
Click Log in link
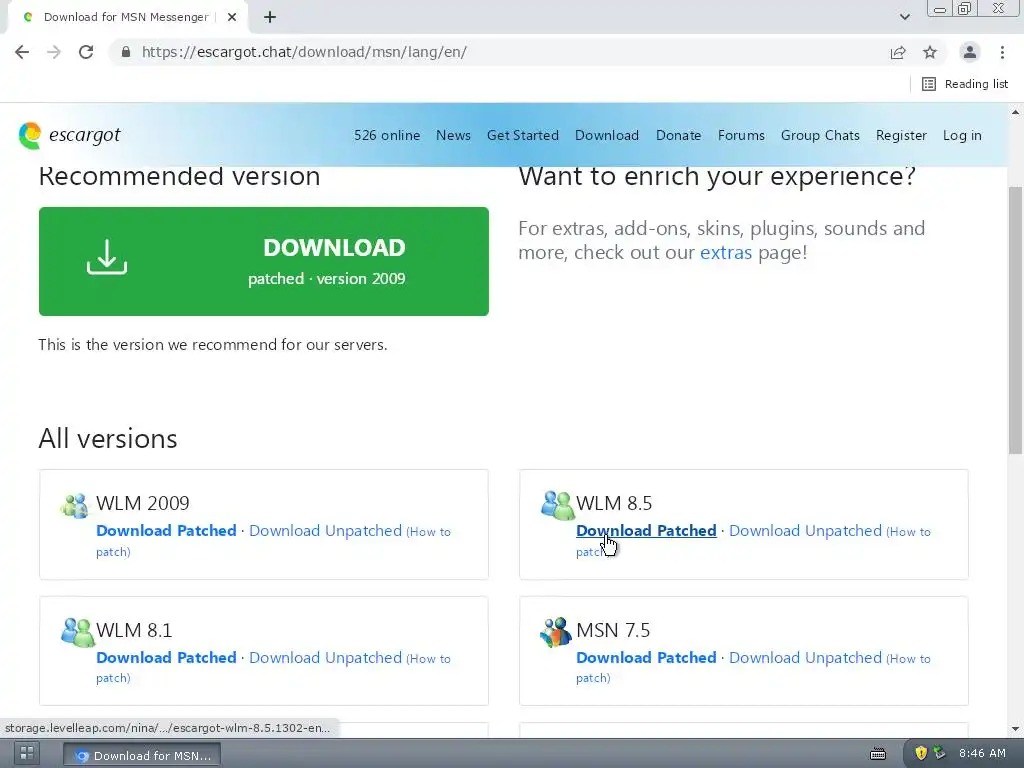(962, 135)
